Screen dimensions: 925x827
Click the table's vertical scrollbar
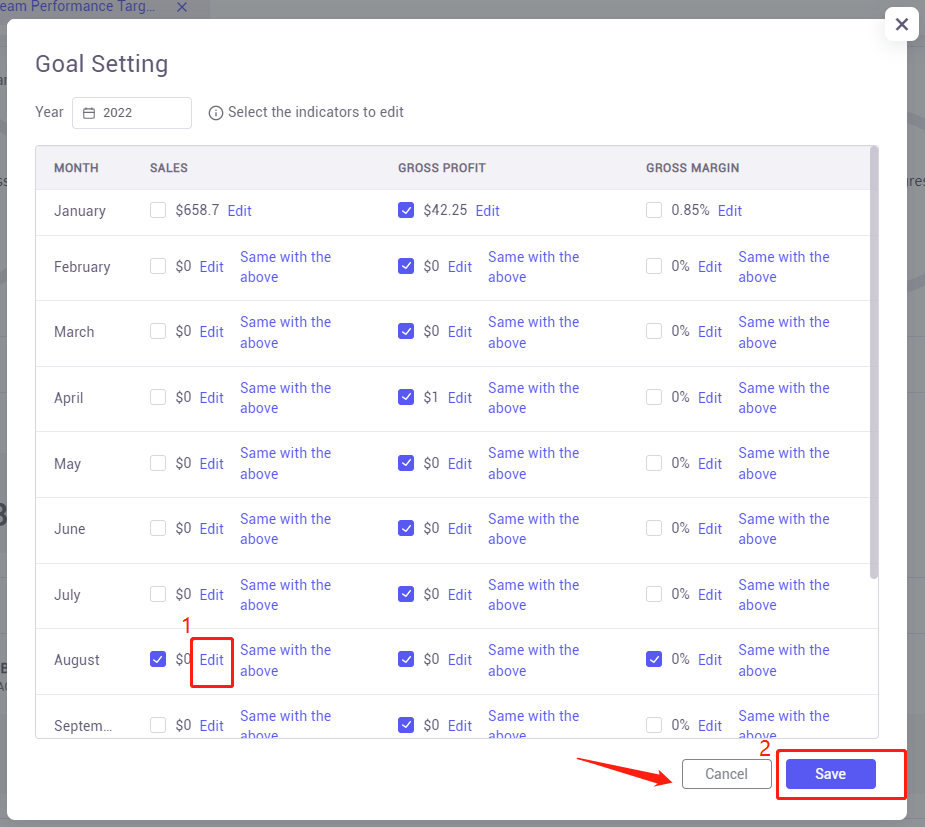pyautogui.click(x=874, y=363)
